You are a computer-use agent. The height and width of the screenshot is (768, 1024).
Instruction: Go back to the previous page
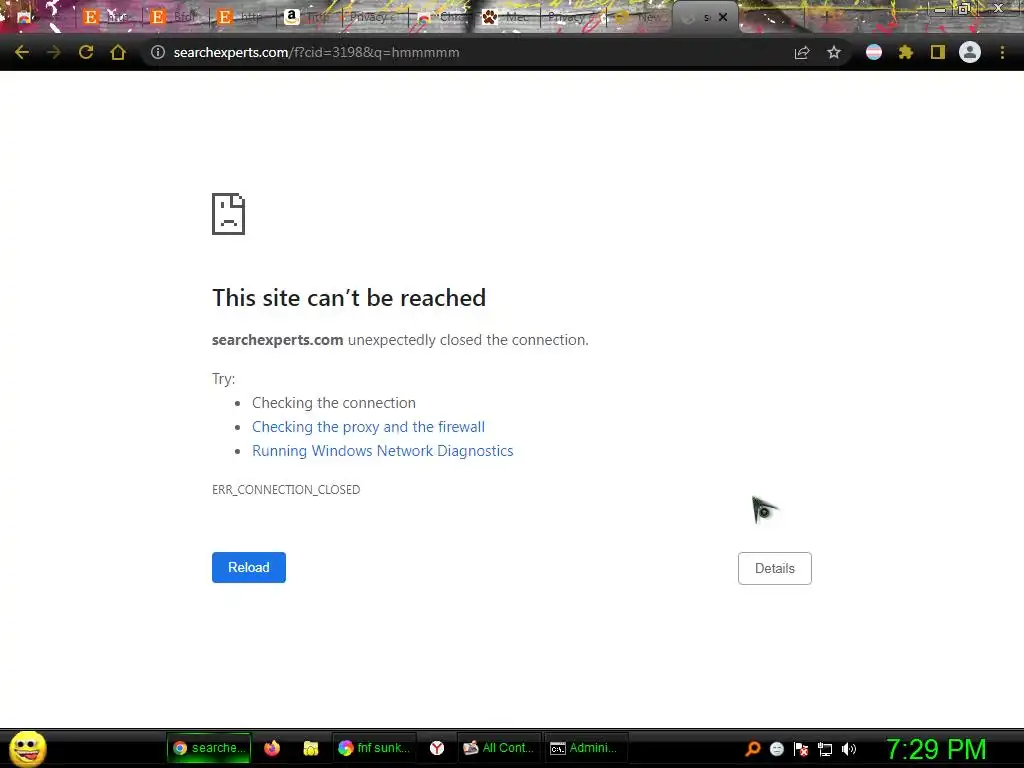coord(22,52)
